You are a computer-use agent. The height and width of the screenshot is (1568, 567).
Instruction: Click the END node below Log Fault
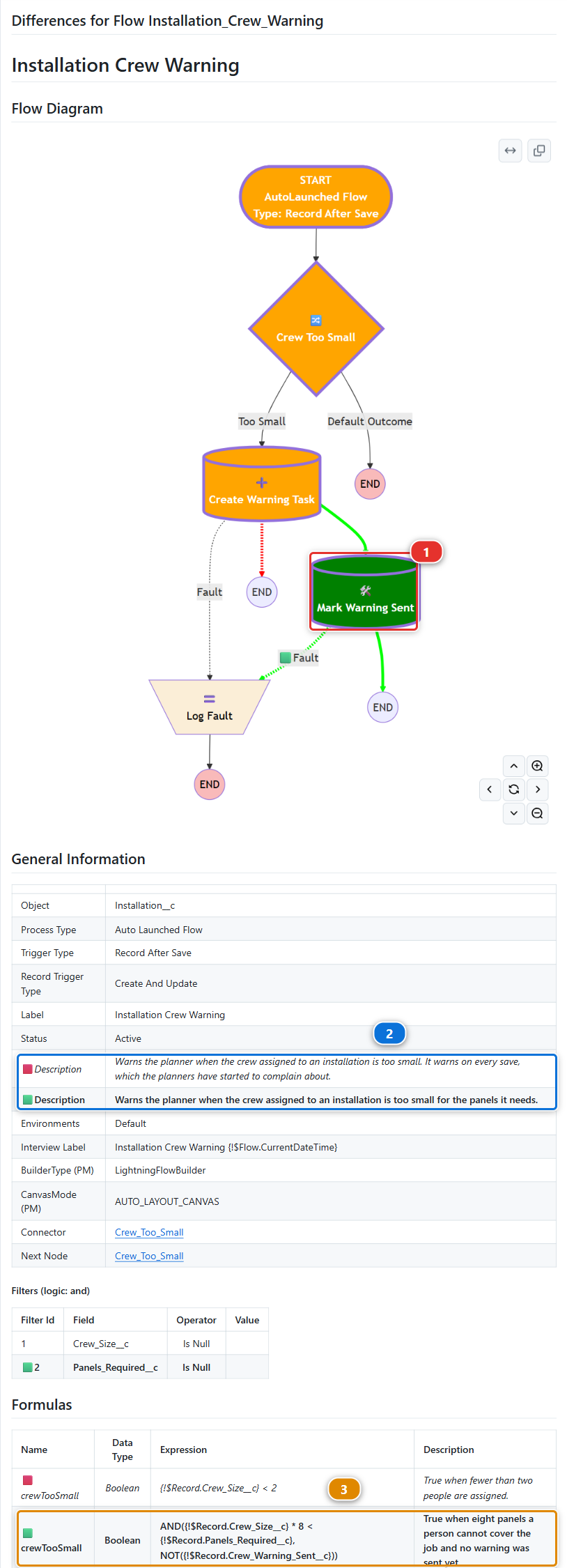[210, 785]
